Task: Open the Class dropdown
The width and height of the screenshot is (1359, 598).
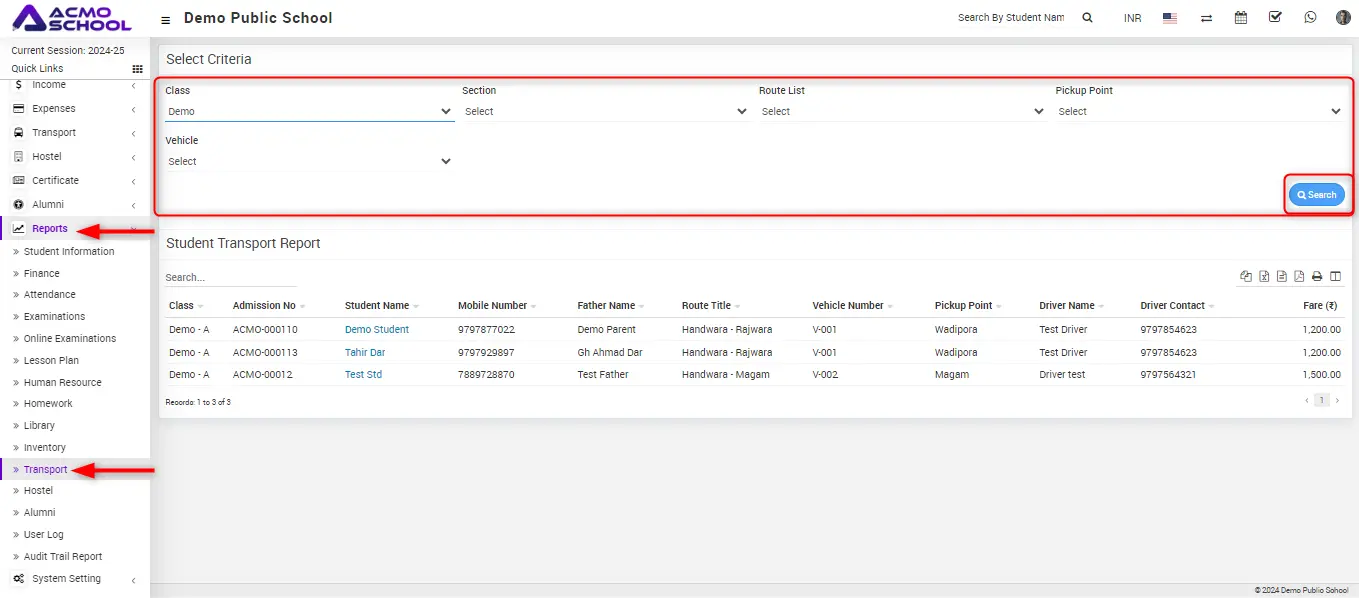Action: tap(309, 112)
